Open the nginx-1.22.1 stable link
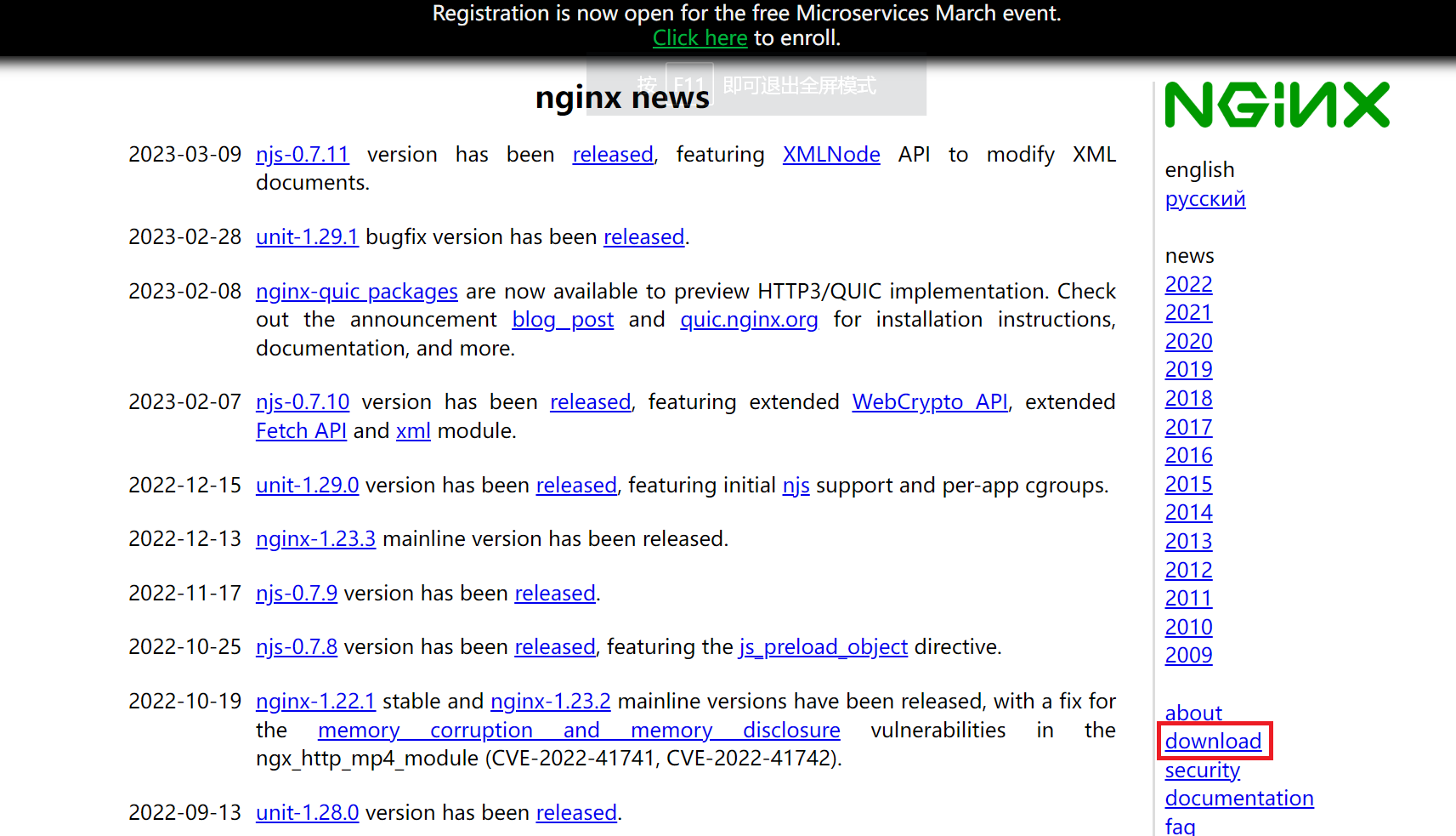 click(x=315, y=702)
